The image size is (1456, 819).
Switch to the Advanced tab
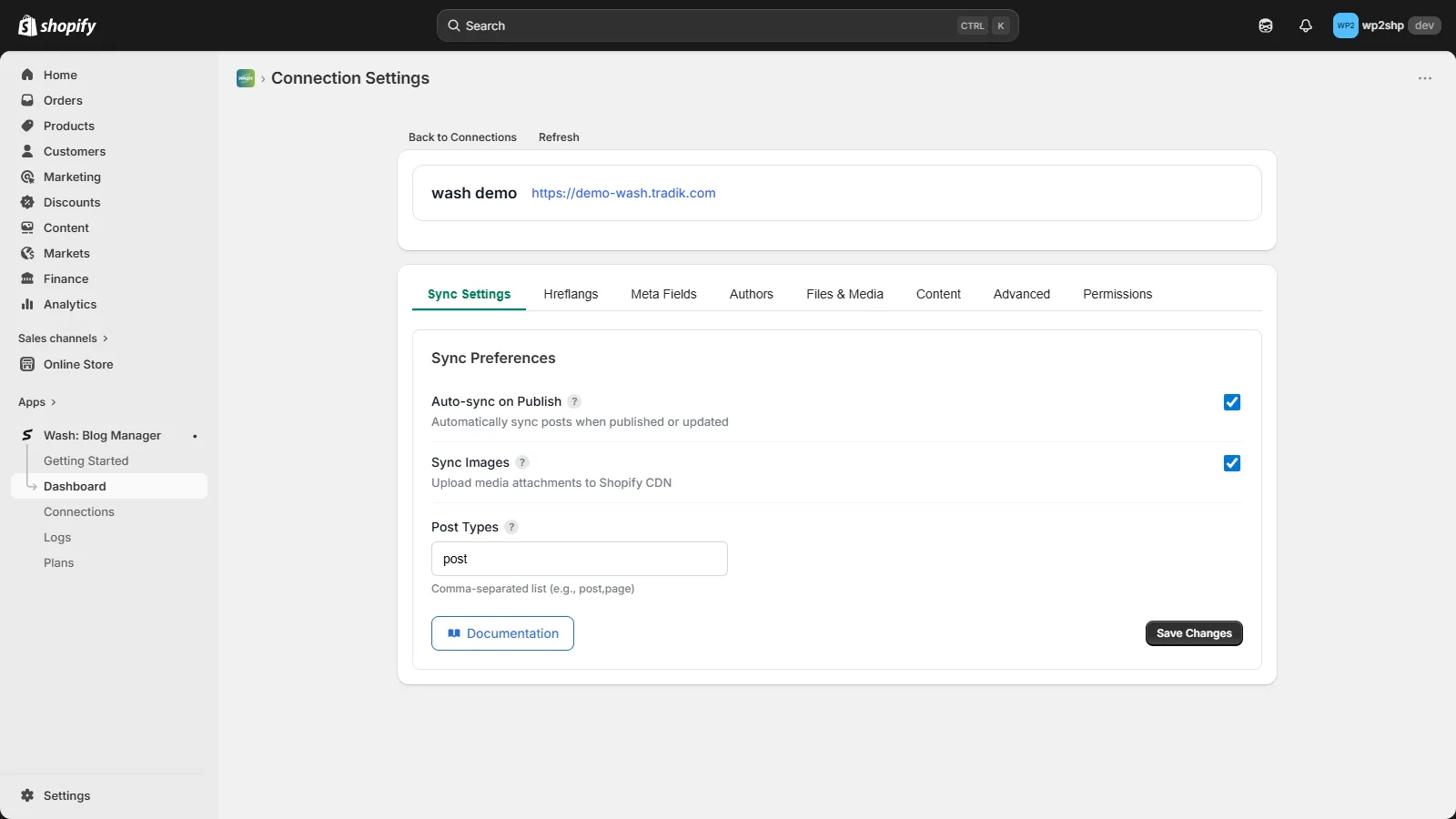pos(1022,294)
